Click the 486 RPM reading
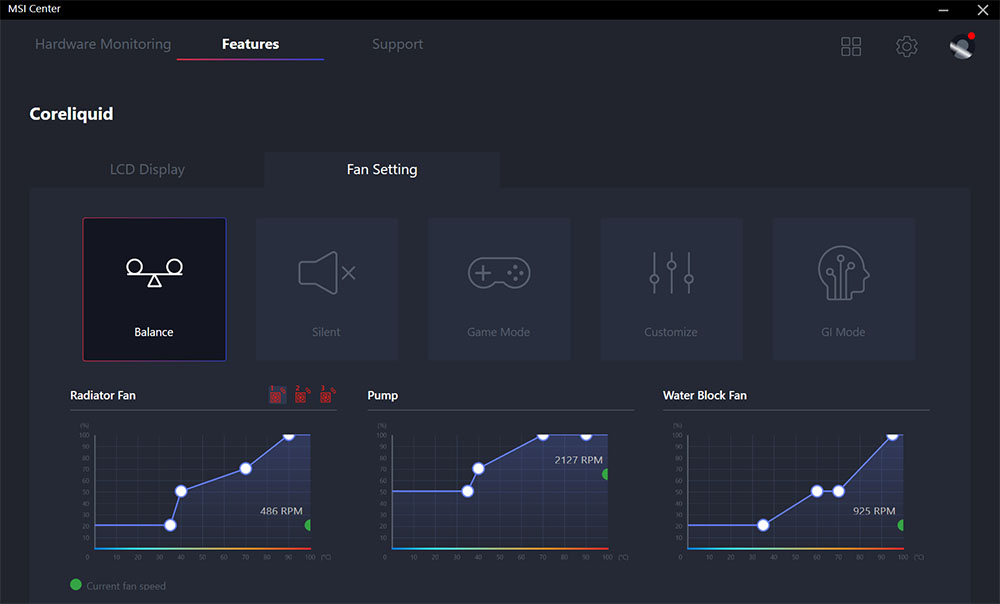 coord(281,511)
